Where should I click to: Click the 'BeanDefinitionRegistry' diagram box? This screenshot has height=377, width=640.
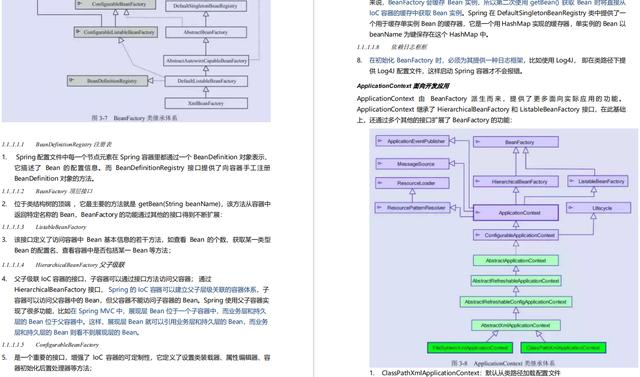pyautogui.click(x=108, y=81)
